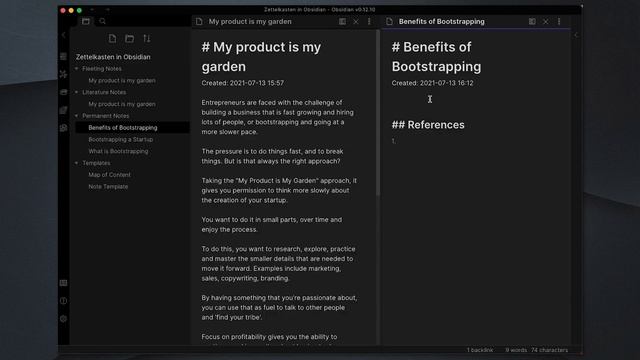Viewport: 640px width, 360px height.
Task: Open settings gear in ribbon
Action: (63, 319)
